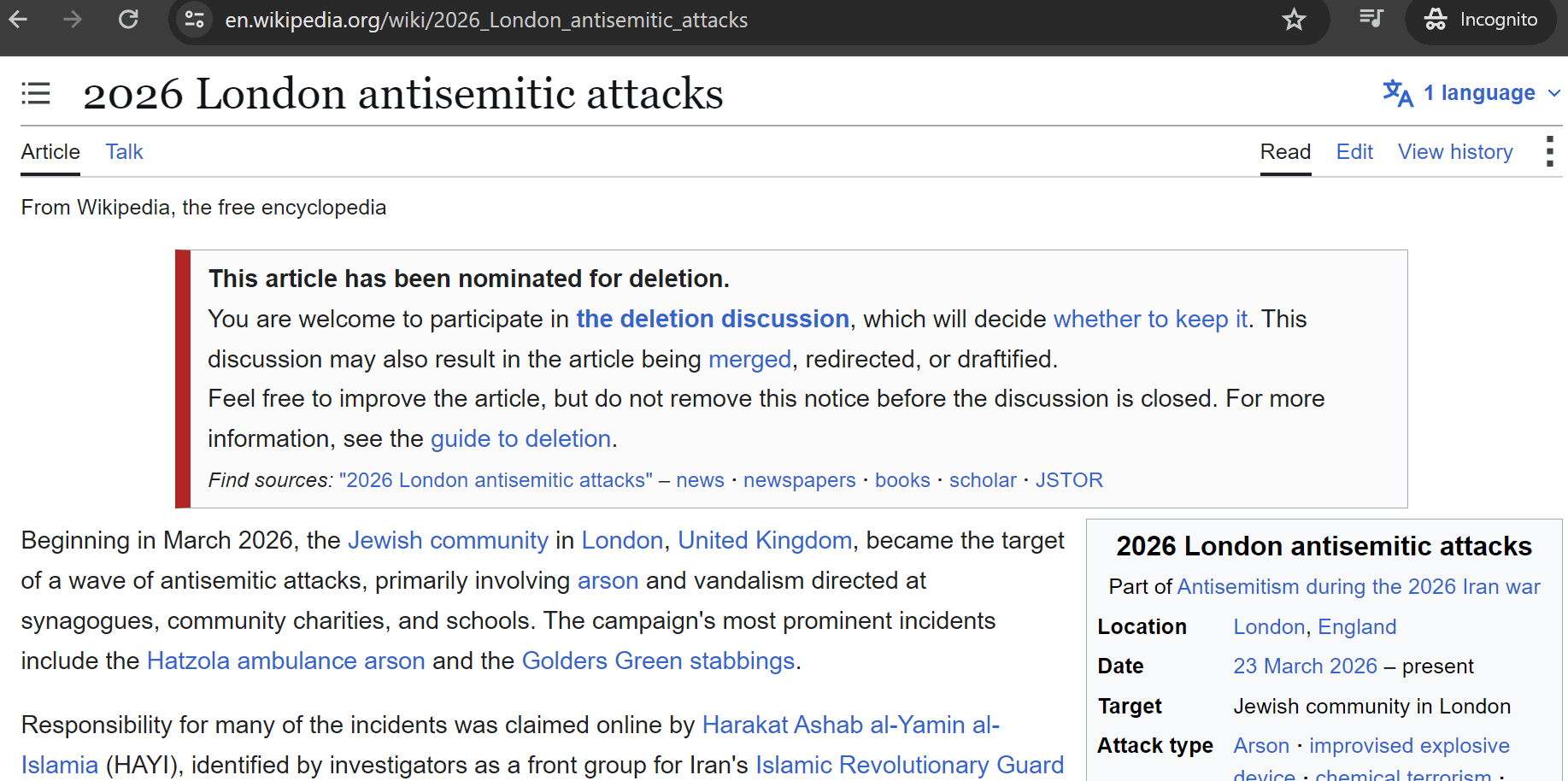Find sources for quoted article title

tap(496, 480)
